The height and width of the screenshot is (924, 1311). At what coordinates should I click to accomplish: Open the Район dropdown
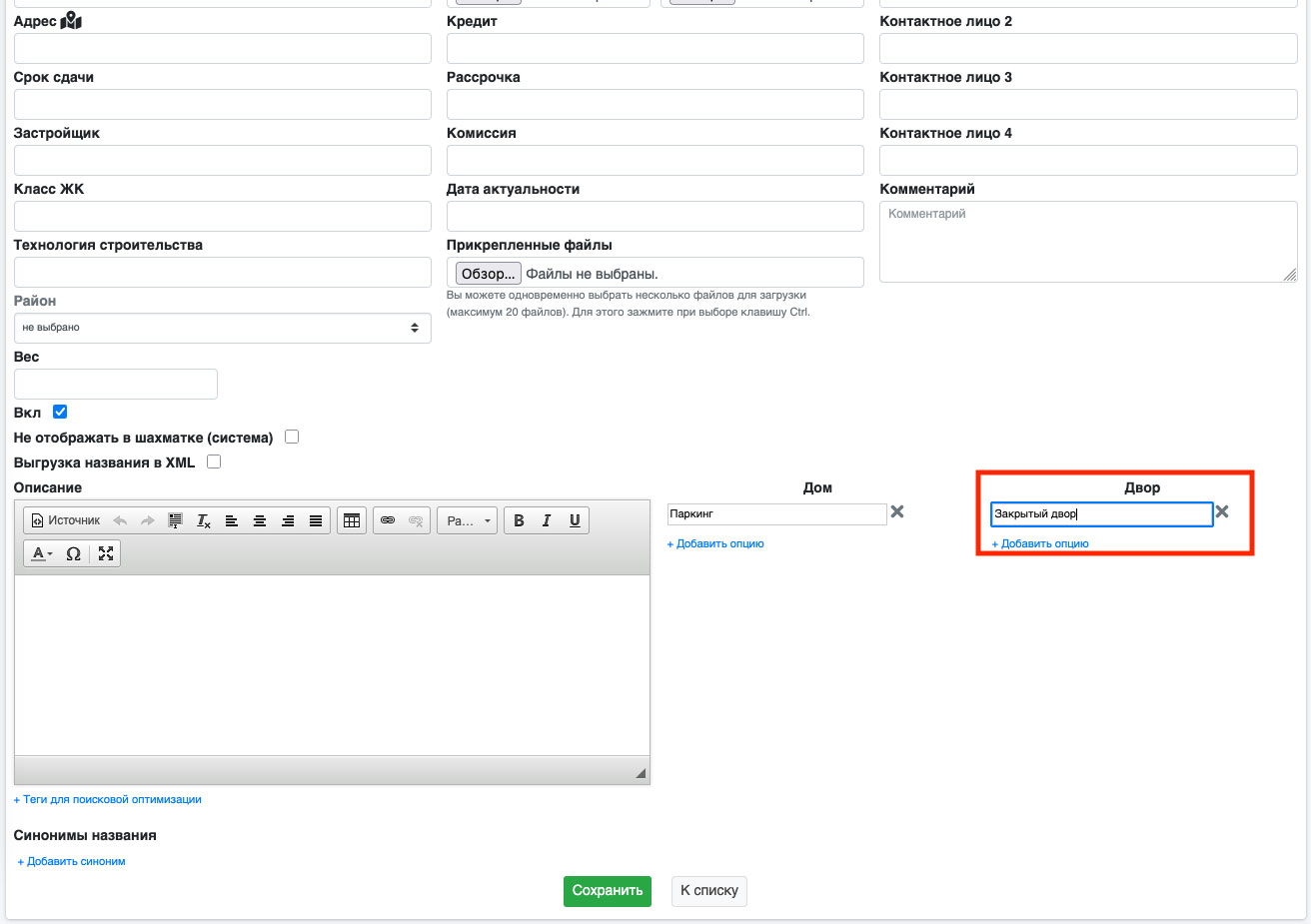tap(223, 328)
